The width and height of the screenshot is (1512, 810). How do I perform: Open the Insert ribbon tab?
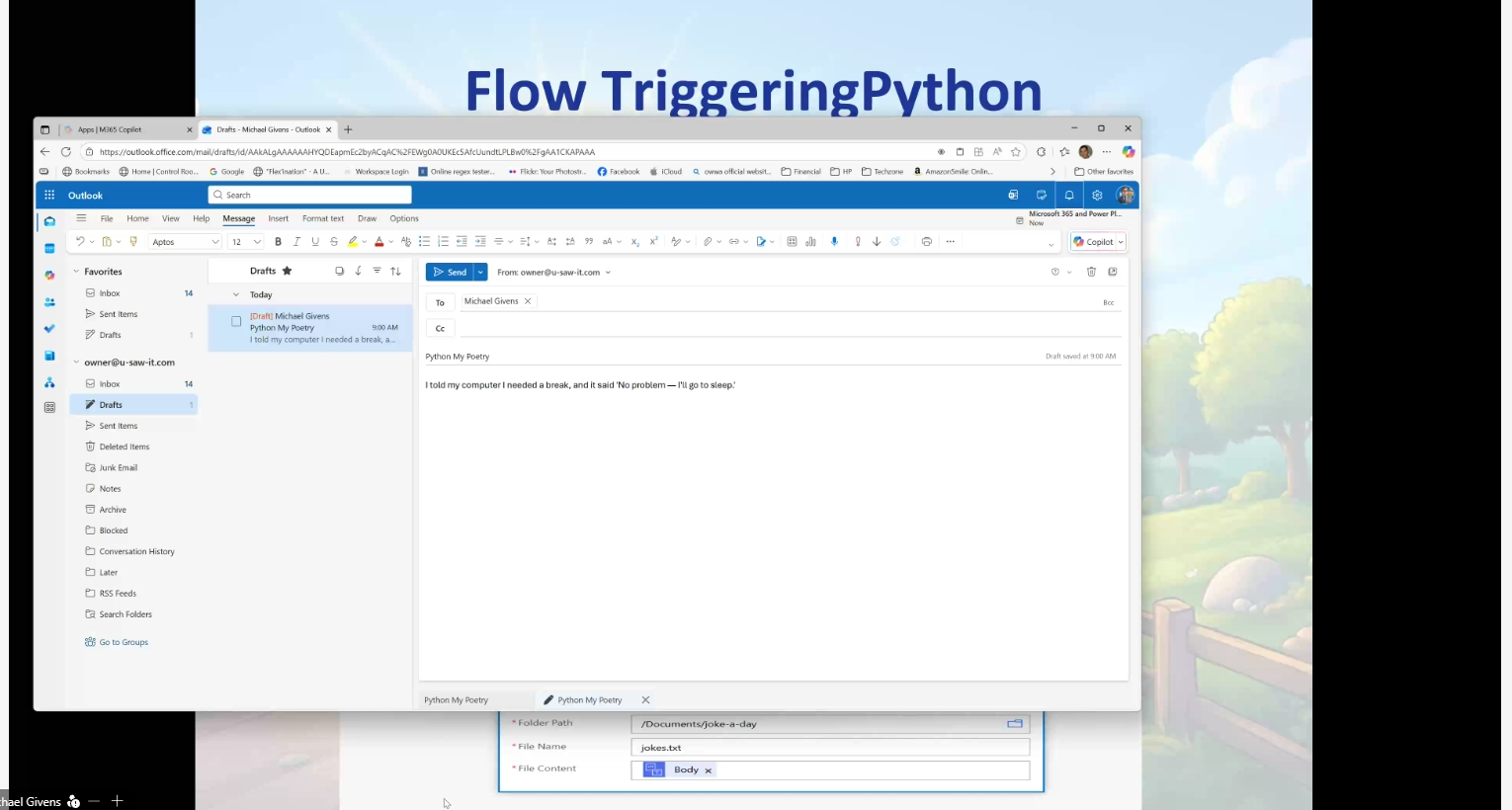tap(279, 218)
